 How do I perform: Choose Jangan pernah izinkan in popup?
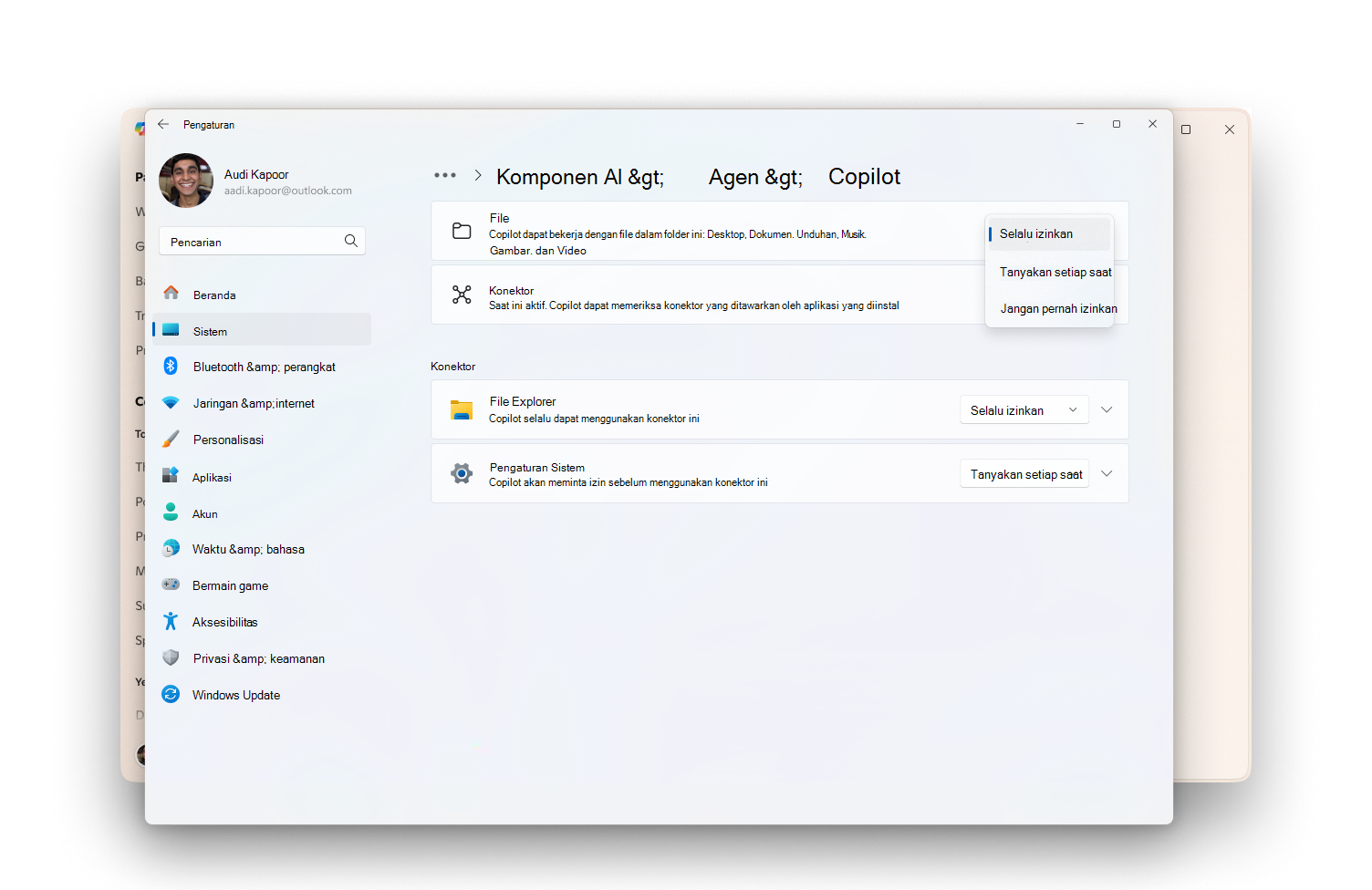pos(1049,308)
